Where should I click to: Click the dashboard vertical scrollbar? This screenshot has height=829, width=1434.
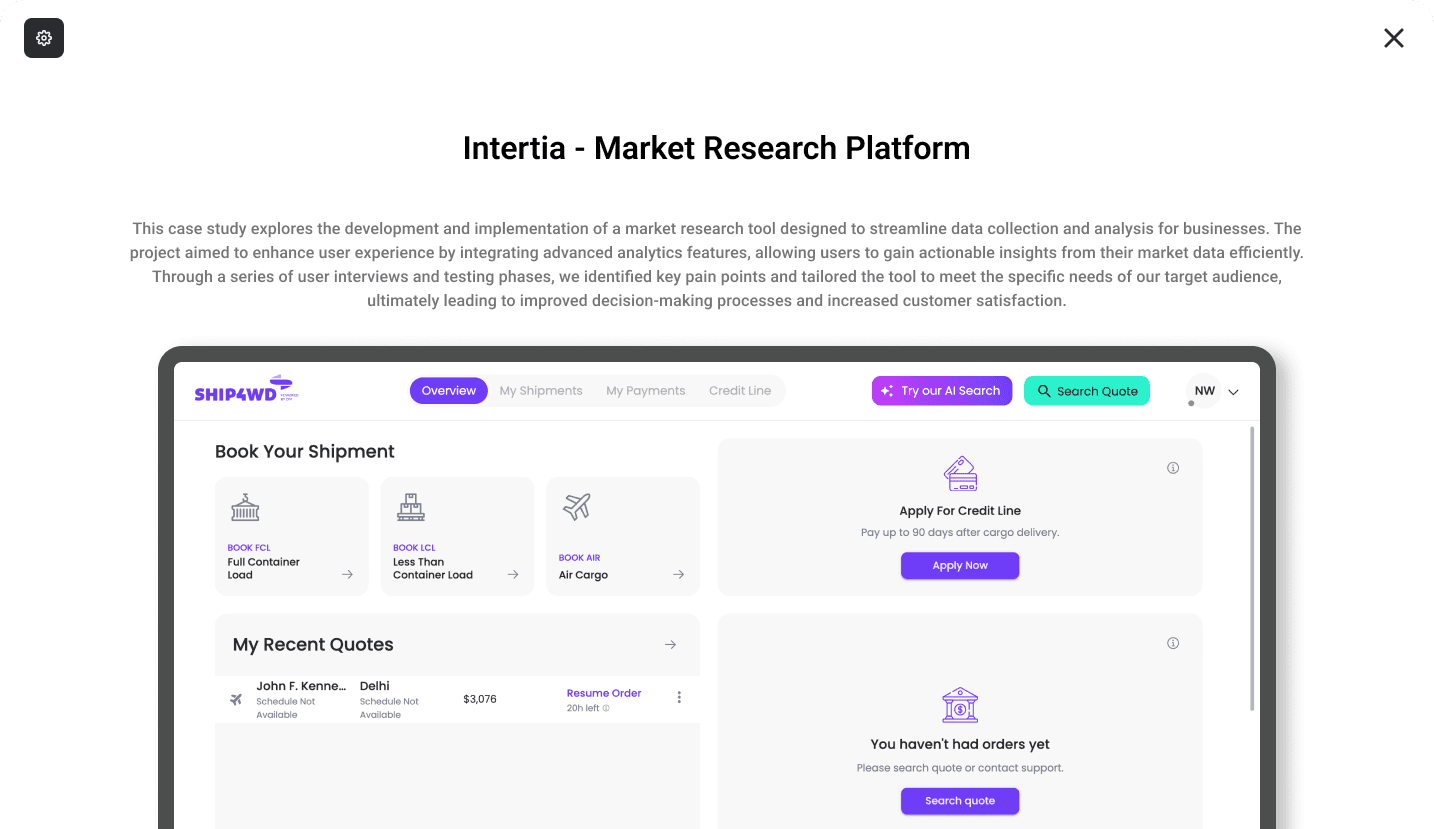coord(1252,569)
